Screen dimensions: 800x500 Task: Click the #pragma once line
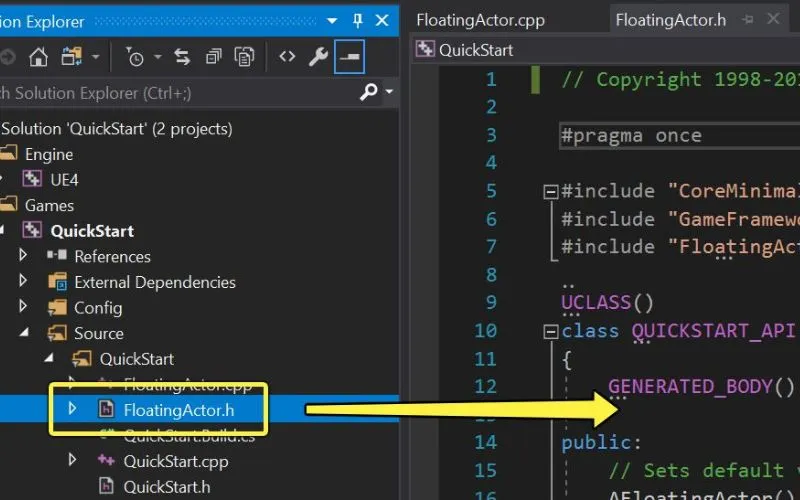point(631,136)
